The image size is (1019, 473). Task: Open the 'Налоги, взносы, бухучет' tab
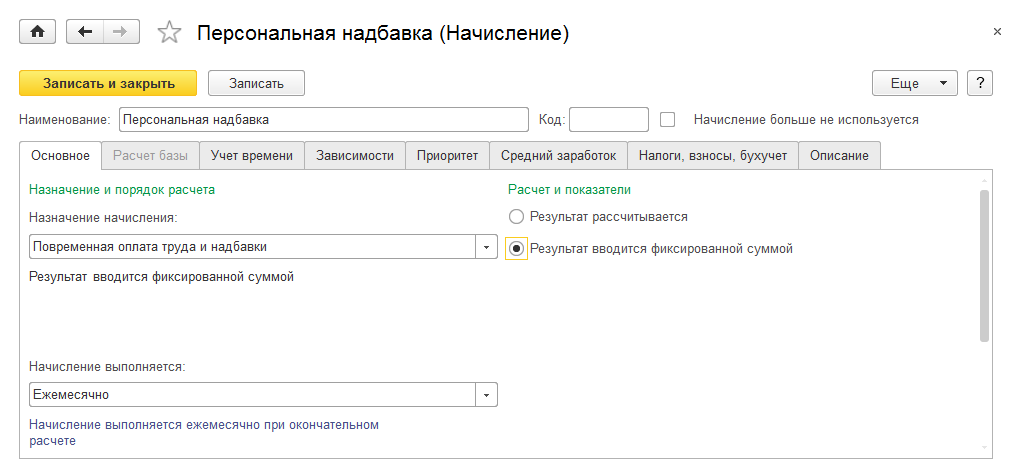coord(713,155)
